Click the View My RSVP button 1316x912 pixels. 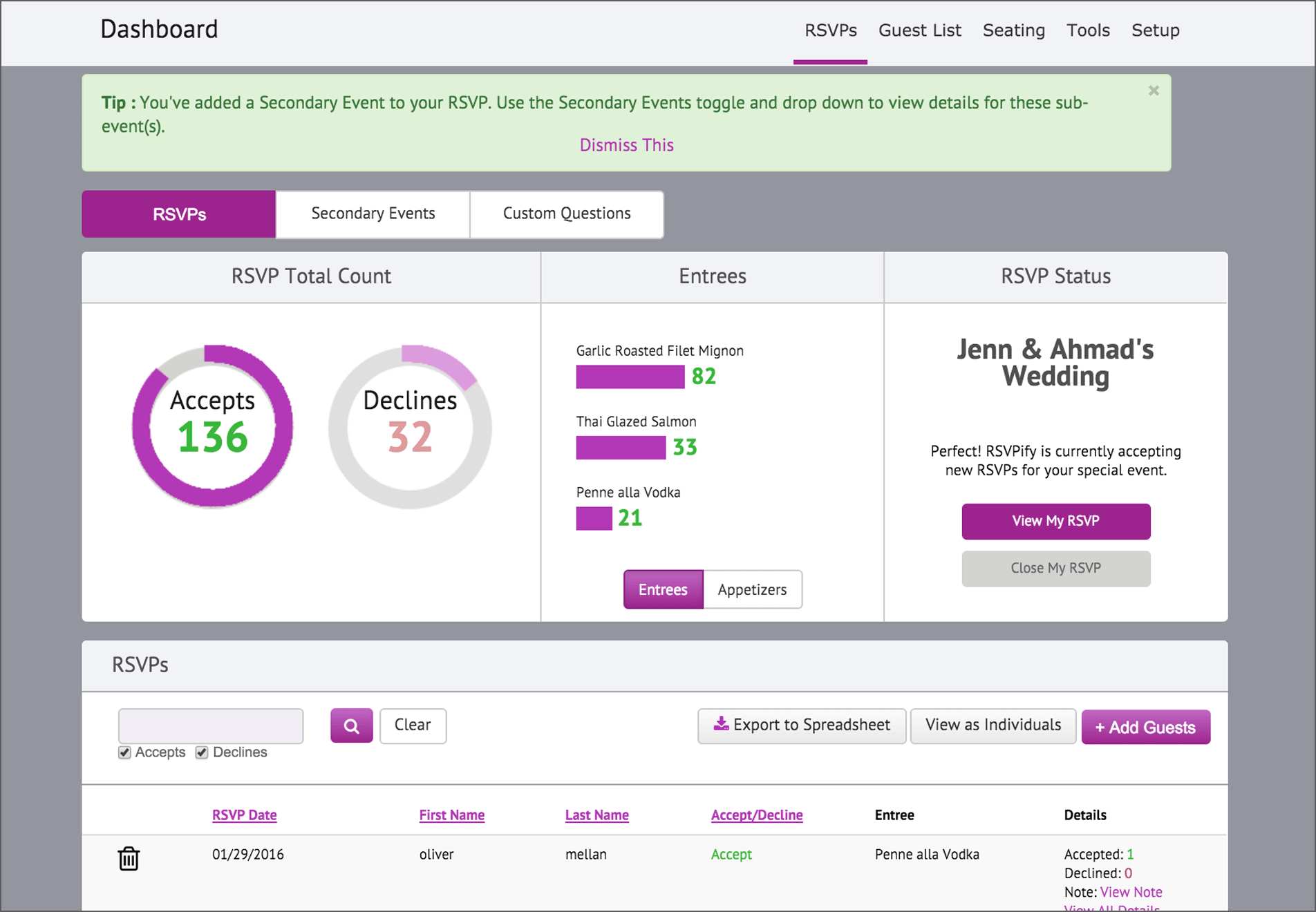tap(1056, 521)
